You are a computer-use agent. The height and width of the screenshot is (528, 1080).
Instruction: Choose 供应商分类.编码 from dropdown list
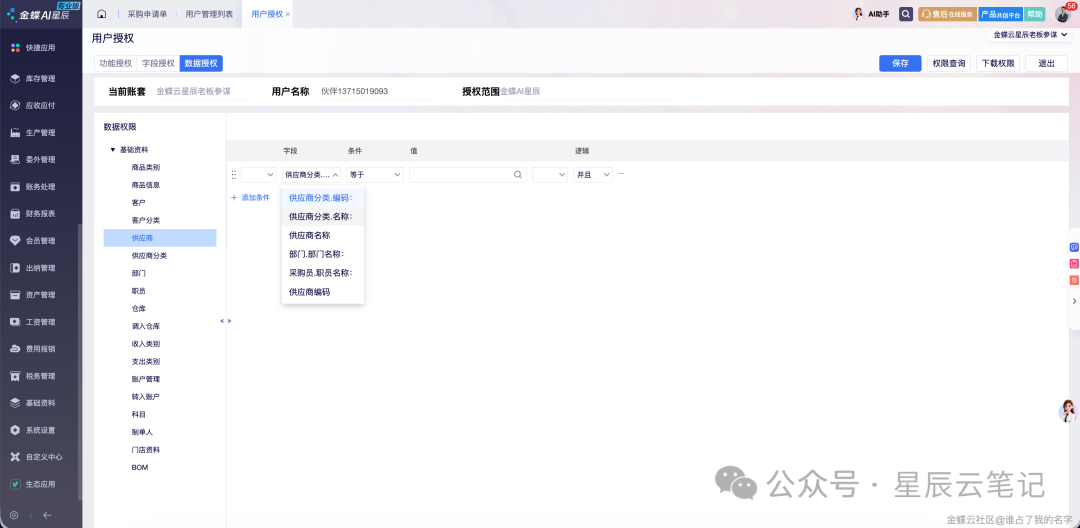(323, 198)
